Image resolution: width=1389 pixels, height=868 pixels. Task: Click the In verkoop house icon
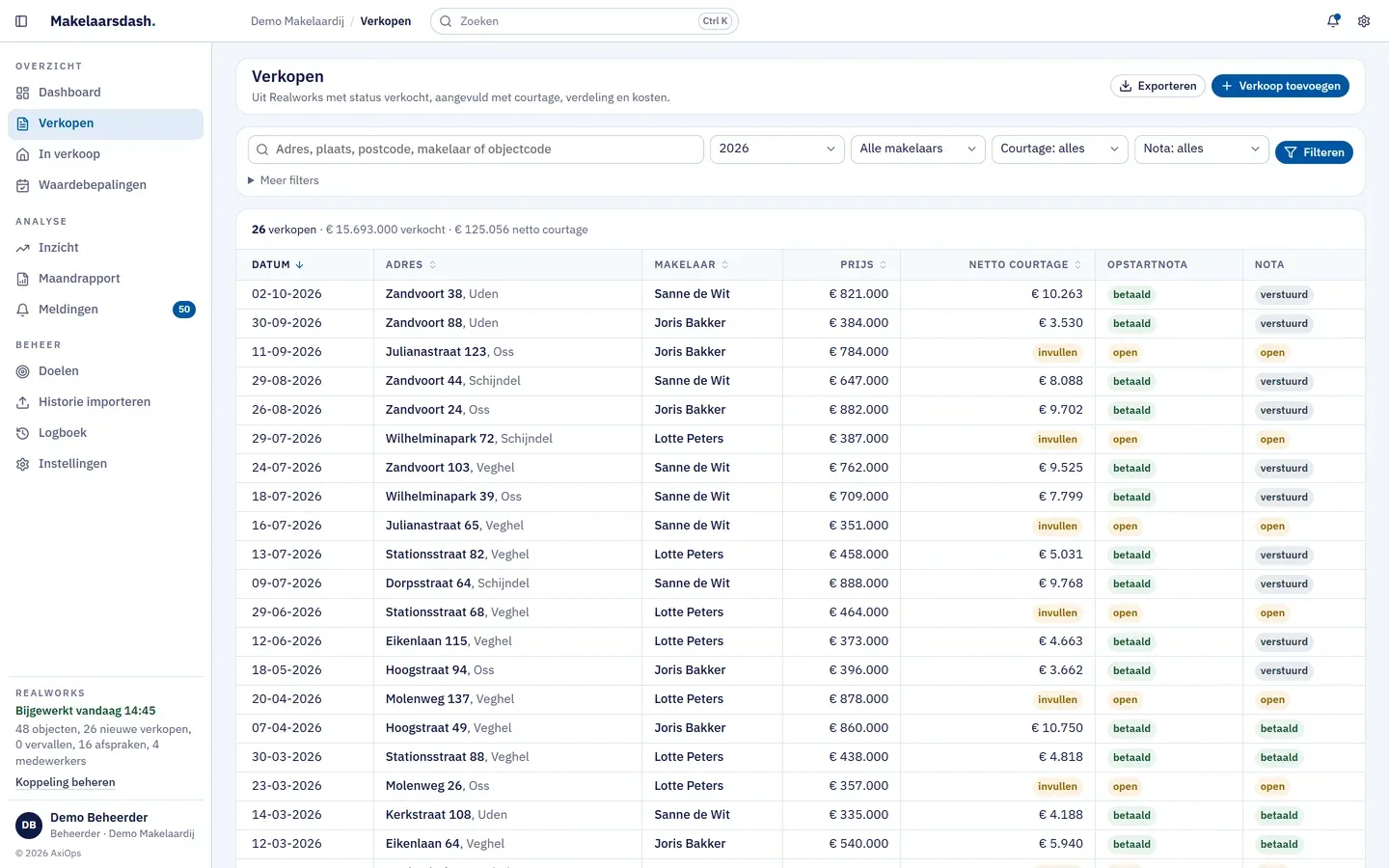(x=23, y=154)
